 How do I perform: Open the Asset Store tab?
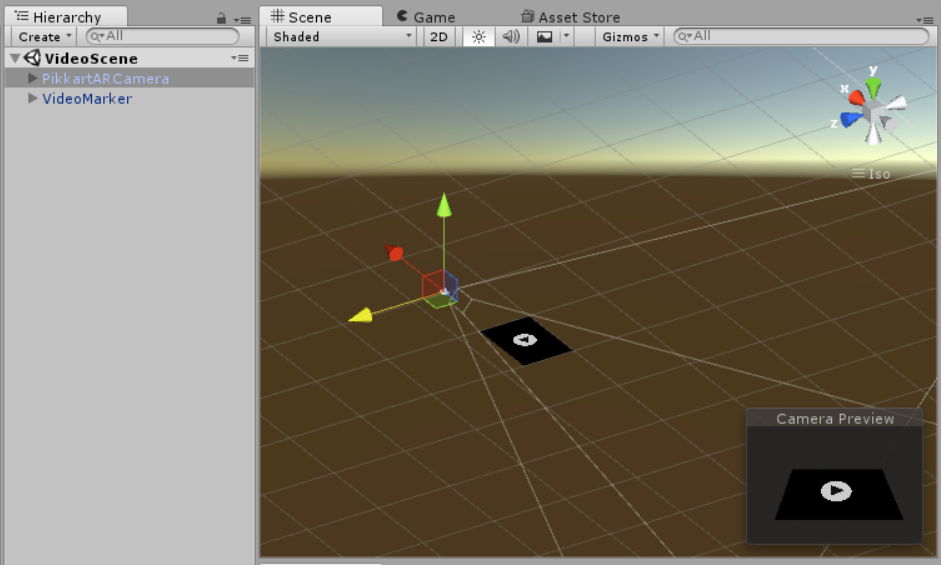tap(570, 17)
